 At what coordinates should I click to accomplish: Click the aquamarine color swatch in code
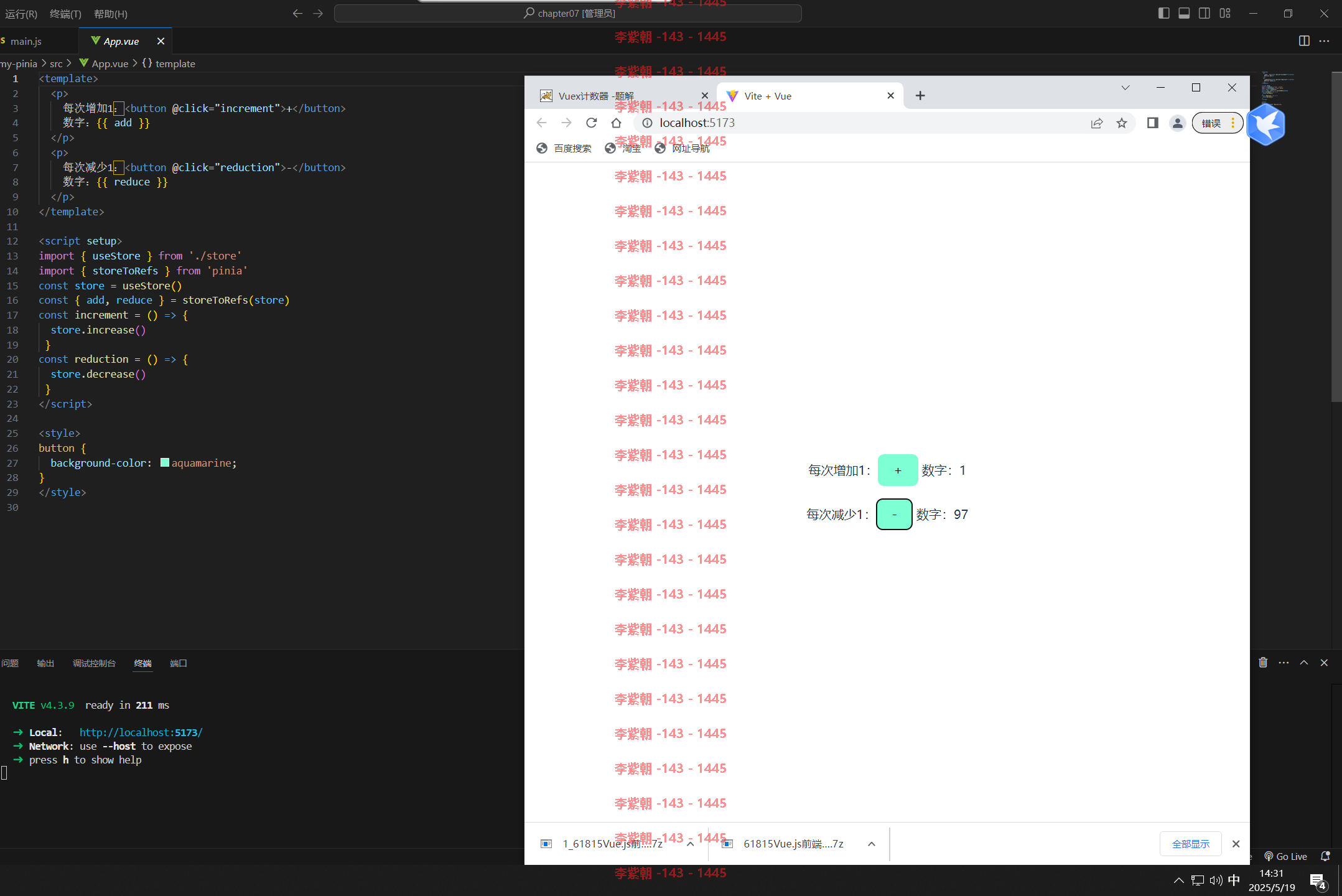click(165, 462)
